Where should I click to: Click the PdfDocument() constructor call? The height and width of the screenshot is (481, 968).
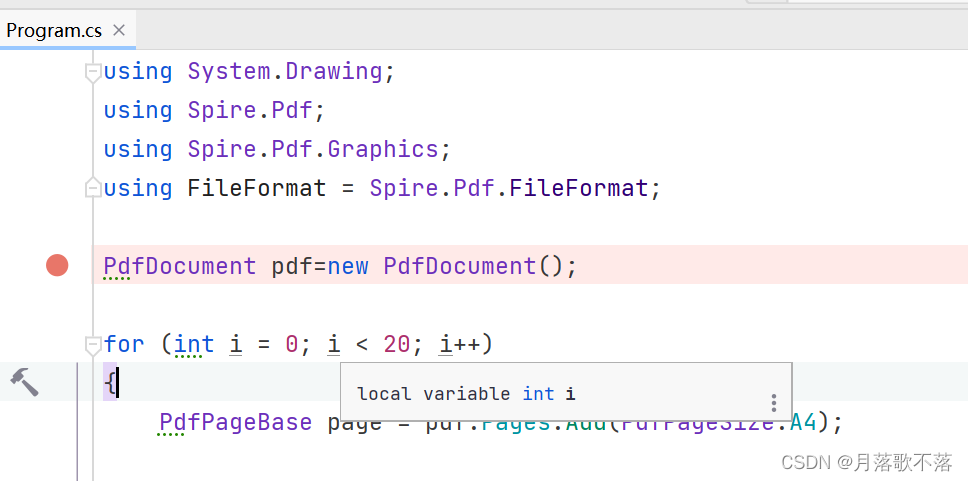(473, 266)
